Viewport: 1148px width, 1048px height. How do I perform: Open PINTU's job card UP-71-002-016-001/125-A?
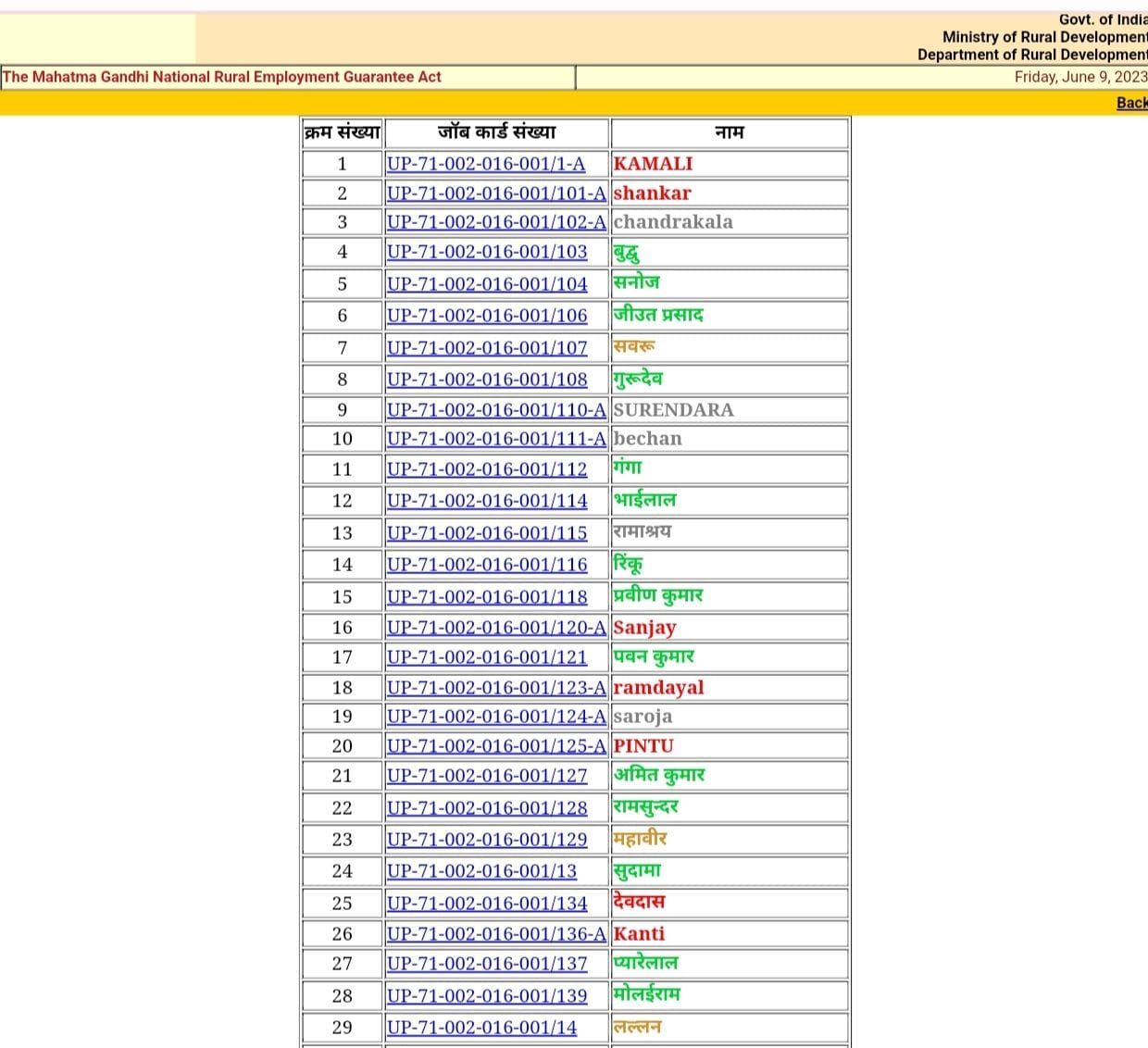click(495, 746)
